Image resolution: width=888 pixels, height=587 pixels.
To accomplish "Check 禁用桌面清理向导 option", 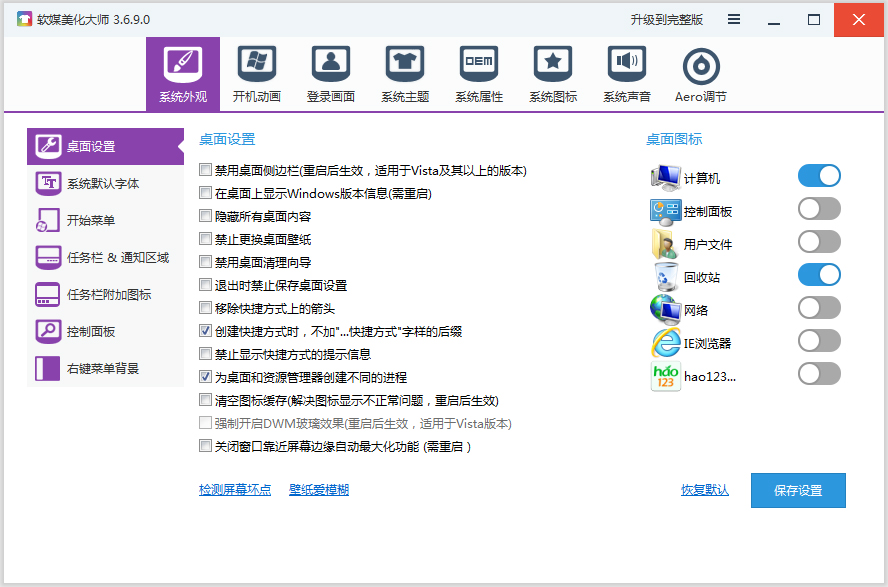I will (x=205, y=262).
